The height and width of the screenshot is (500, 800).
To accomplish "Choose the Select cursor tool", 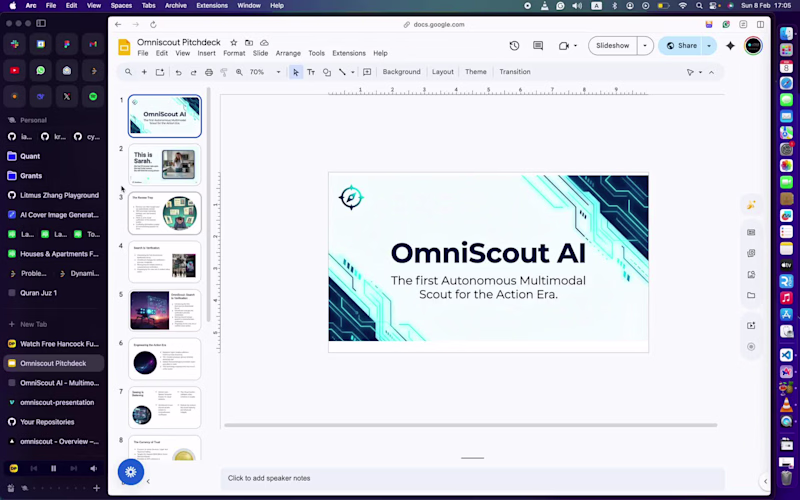I will point(296,72).
